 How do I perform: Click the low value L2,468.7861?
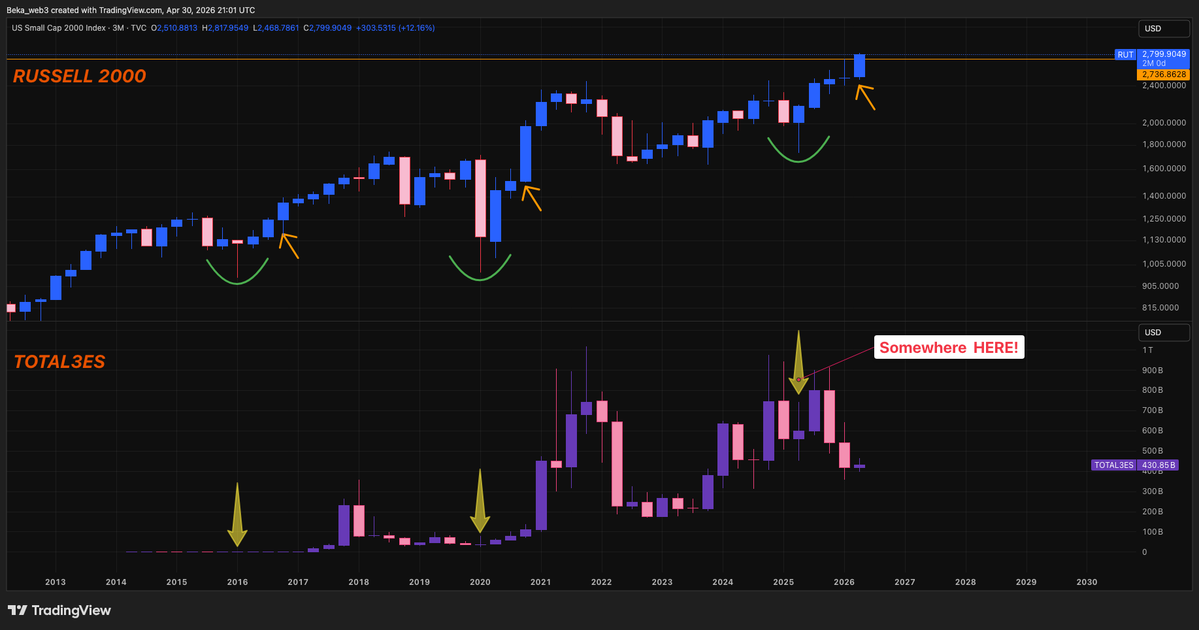(276, 28)
